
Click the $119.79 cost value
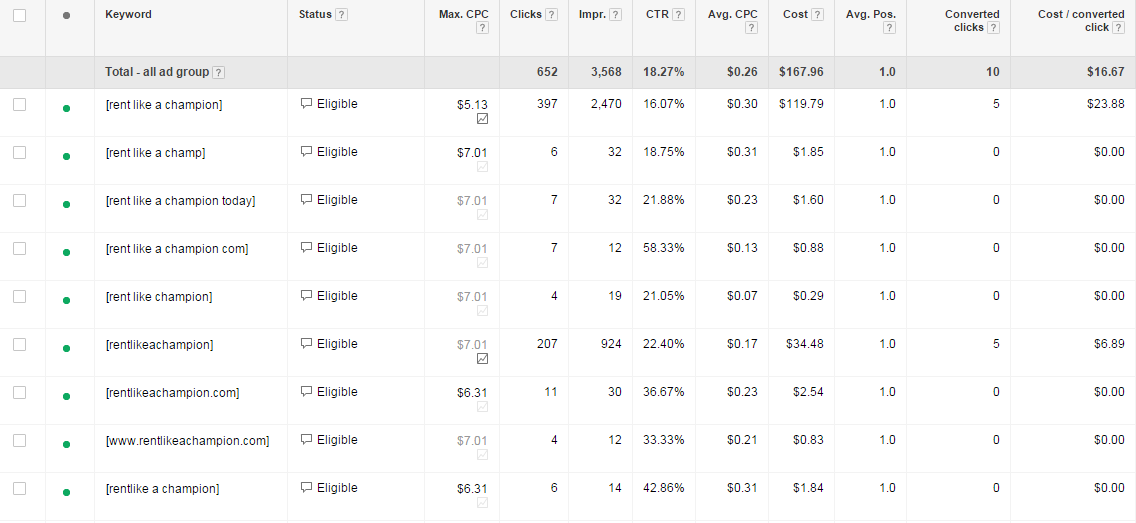[x=801, y=104]
